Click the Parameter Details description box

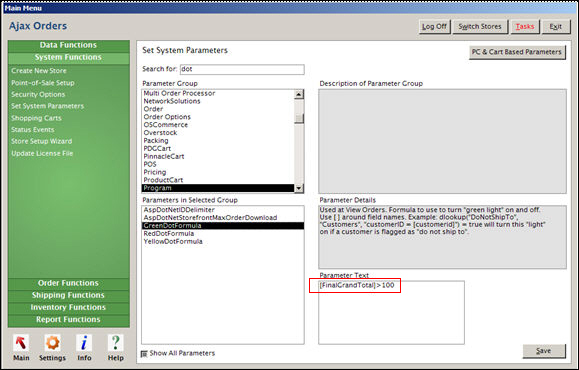point(442,237)
